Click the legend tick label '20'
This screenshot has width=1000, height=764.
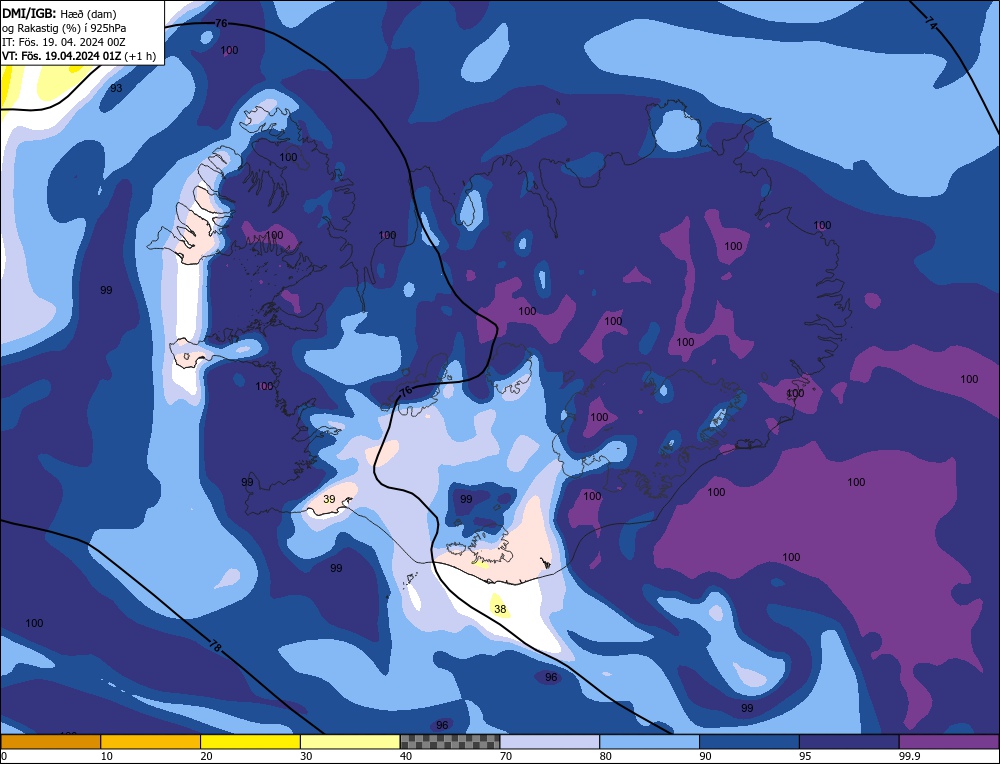tap(206, 756)
